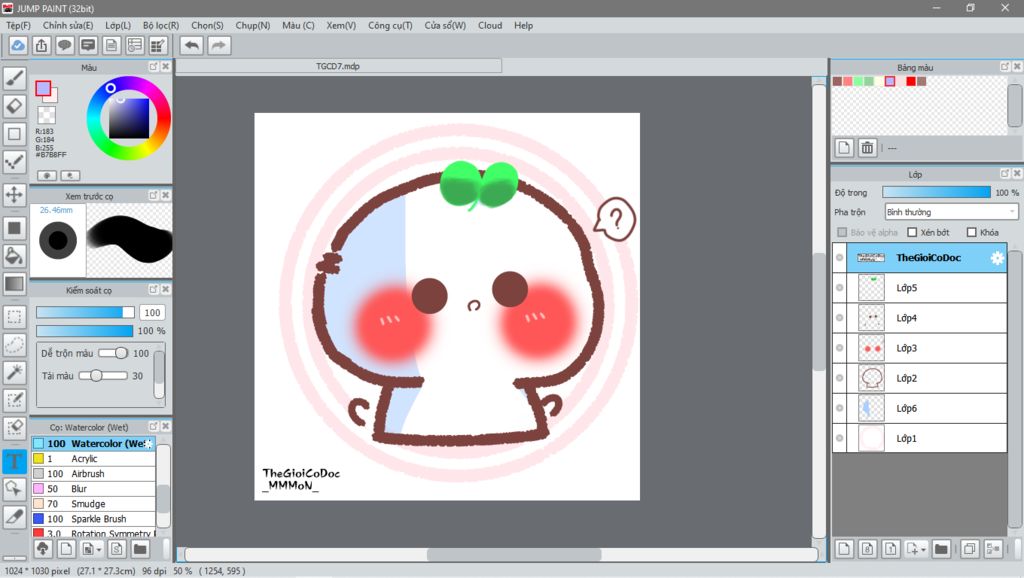The width and height of the screenshot is (1024, 578).
Task: Select the Acrylic brush
Action: pyautogui.click(x=93, y=458)
